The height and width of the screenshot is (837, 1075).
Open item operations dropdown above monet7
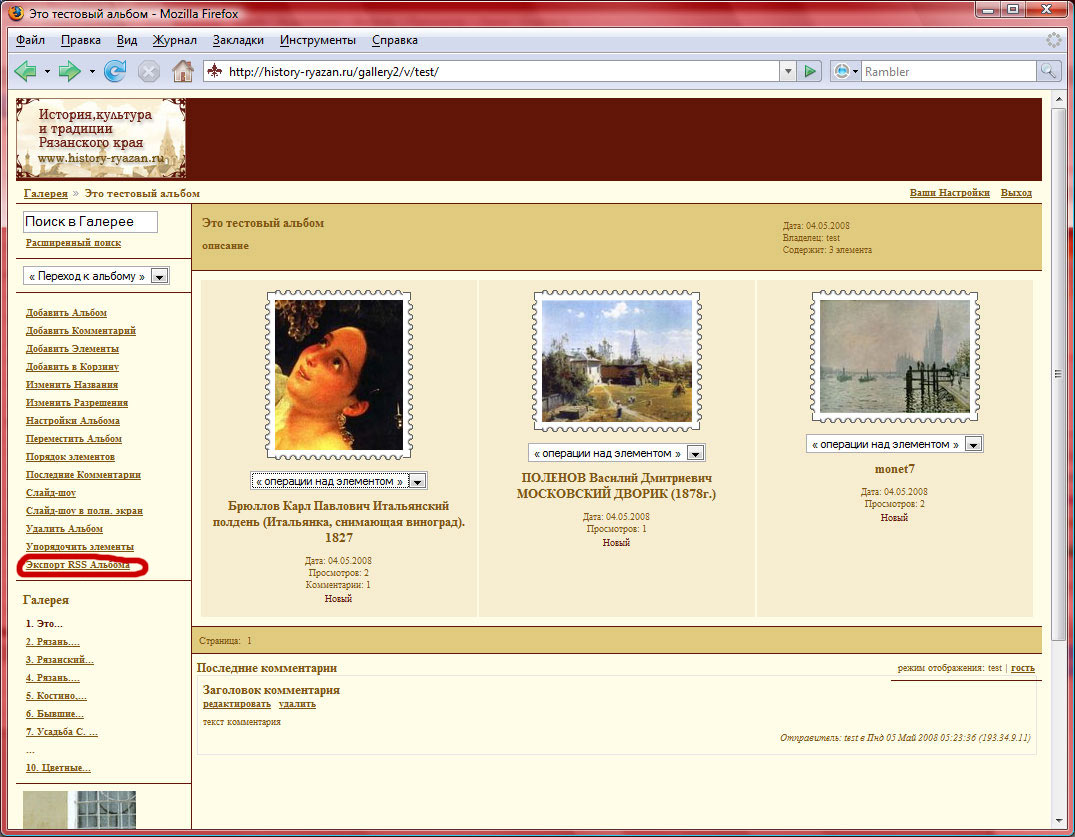(895, 444)
